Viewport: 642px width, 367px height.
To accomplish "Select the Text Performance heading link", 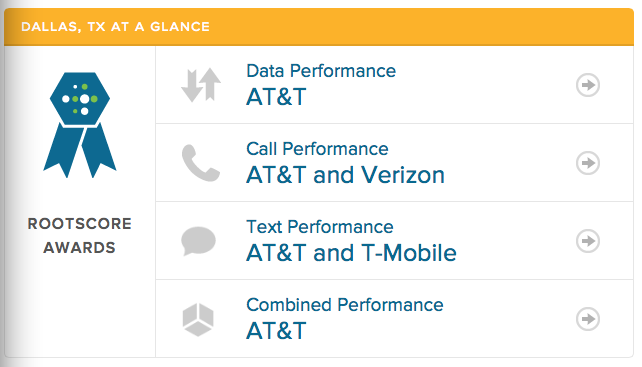I will [320, 227].
